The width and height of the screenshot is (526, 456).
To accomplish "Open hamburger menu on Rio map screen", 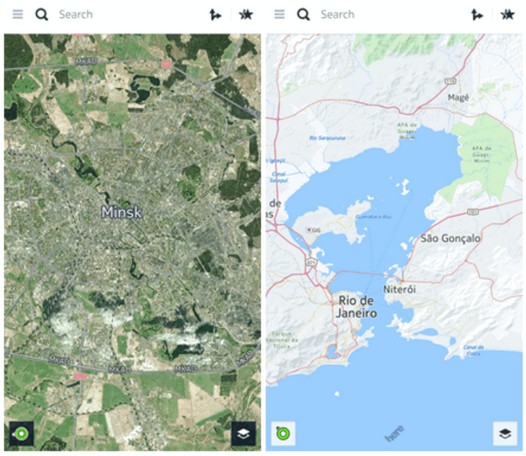I will coord(279,14).
